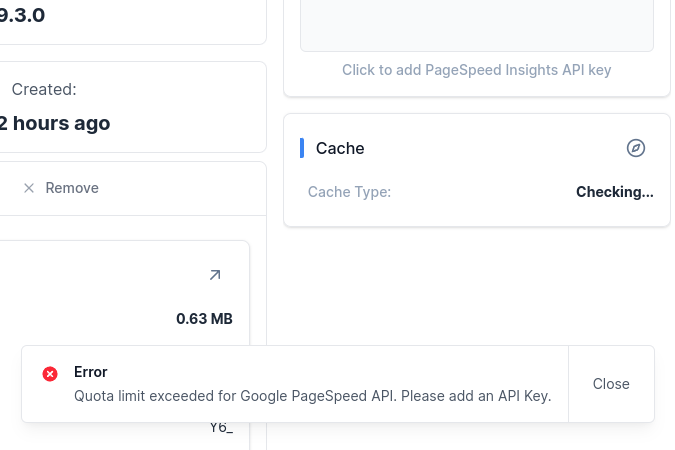Click the red error icon in notification

coord(50,374)
